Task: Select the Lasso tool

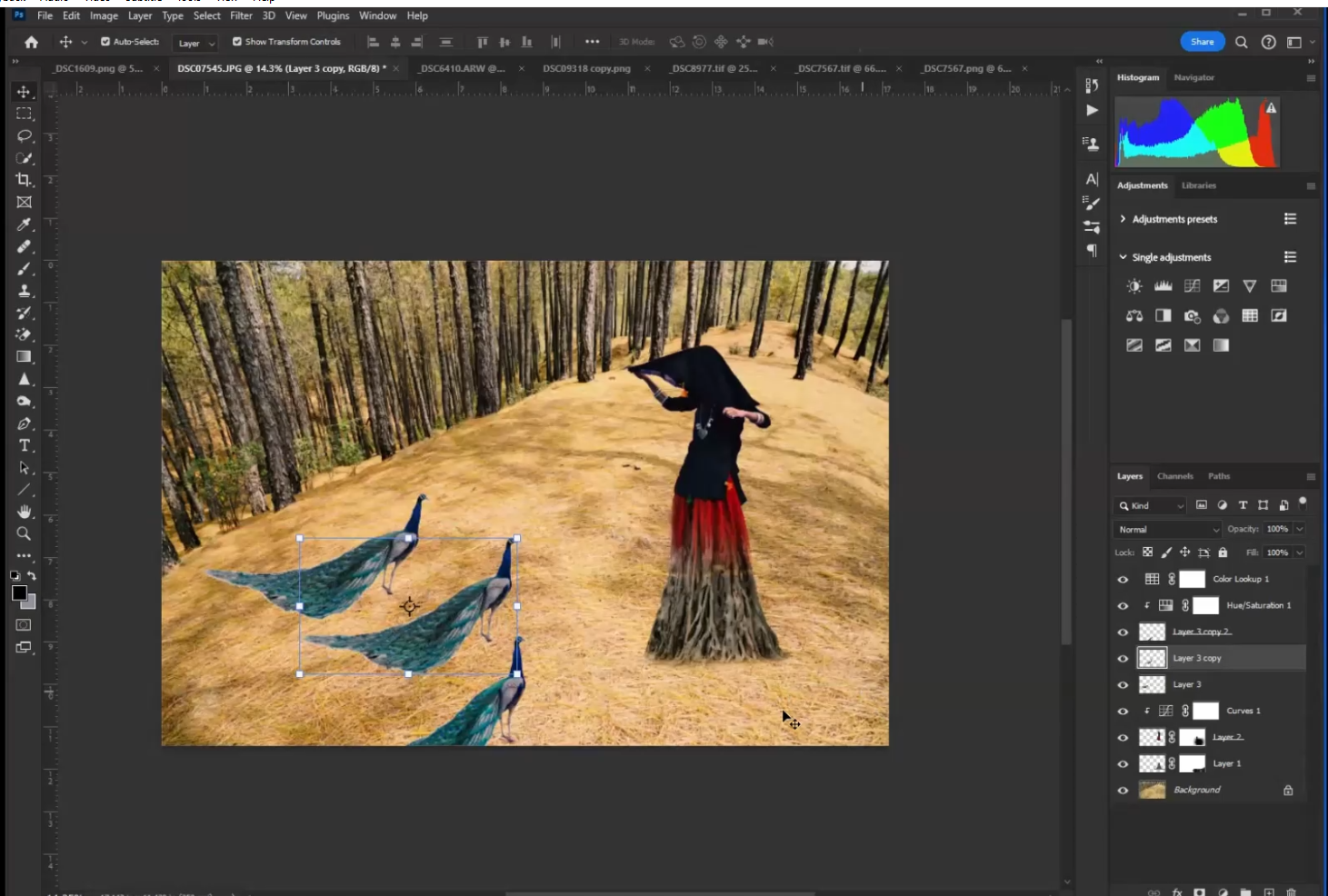Action: click(25, 136)
